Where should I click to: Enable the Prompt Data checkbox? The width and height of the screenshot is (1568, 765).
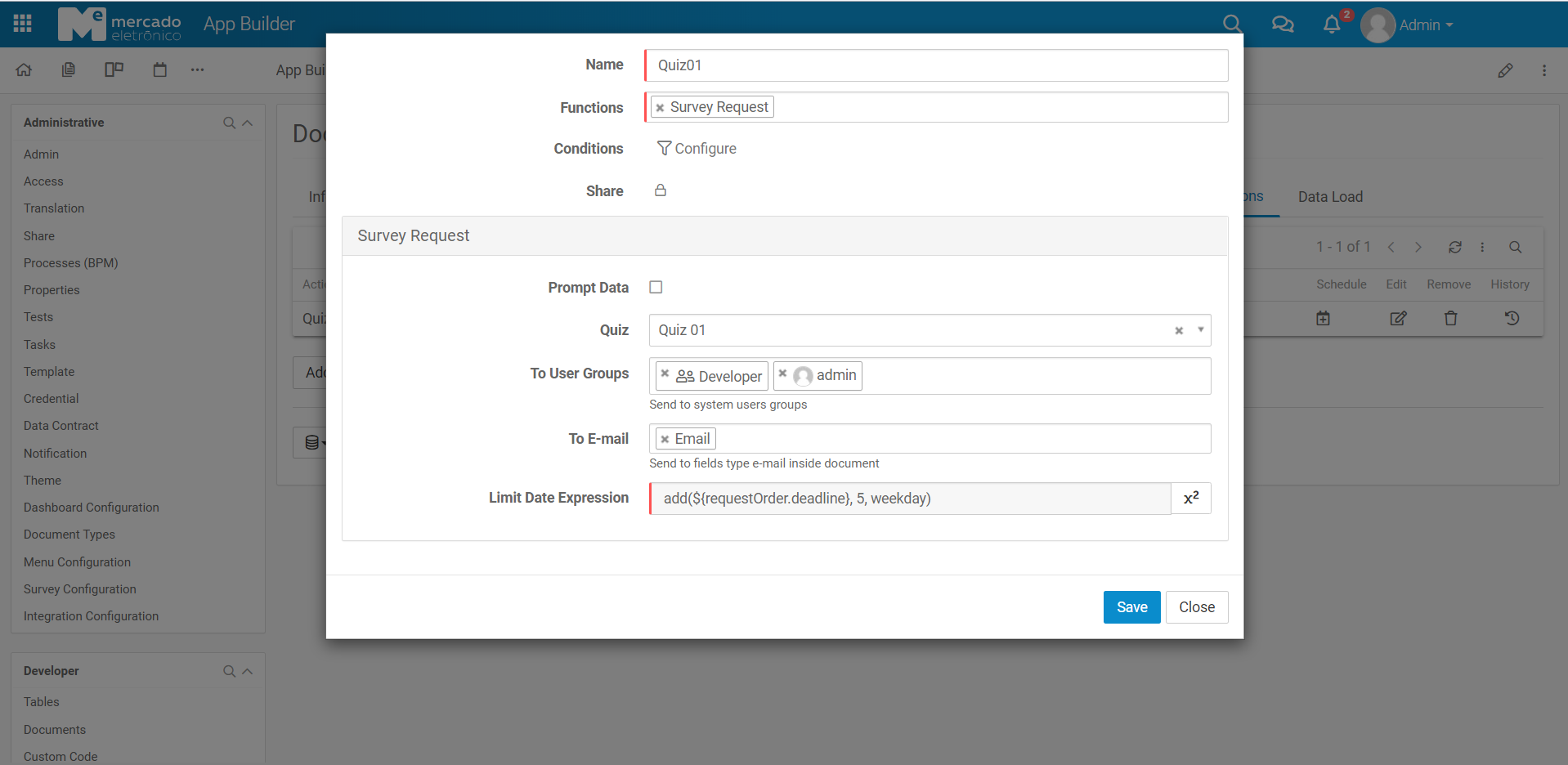click(656, 287)
